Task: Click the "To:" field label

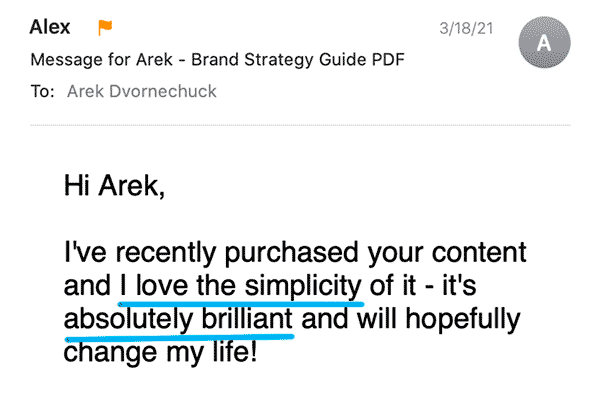Action: click(x=42, y=91)
